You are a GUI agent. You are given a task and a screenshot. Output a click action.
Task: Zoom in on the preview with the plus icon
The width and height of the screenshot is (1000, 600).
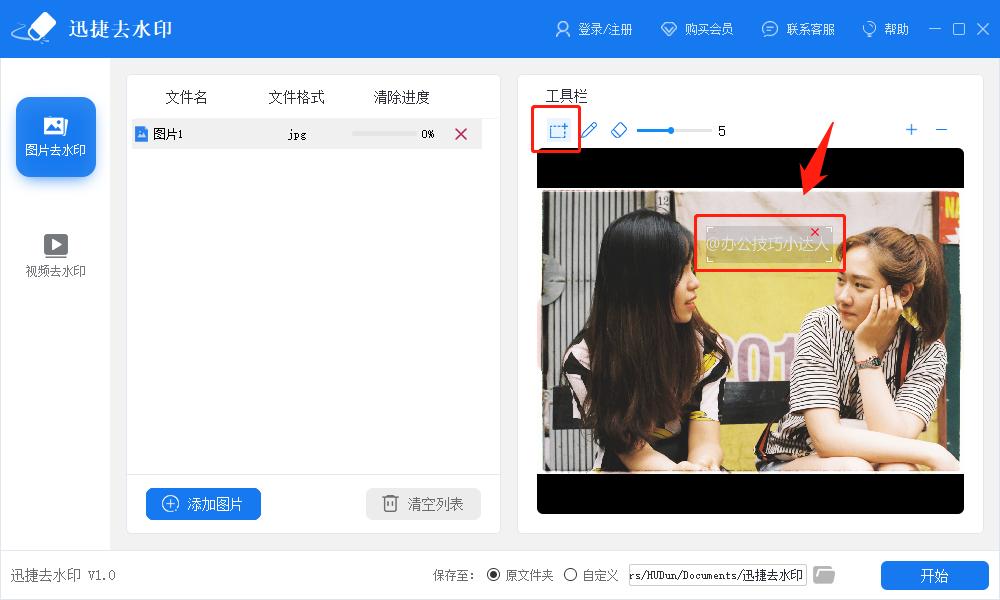(911, 129)
